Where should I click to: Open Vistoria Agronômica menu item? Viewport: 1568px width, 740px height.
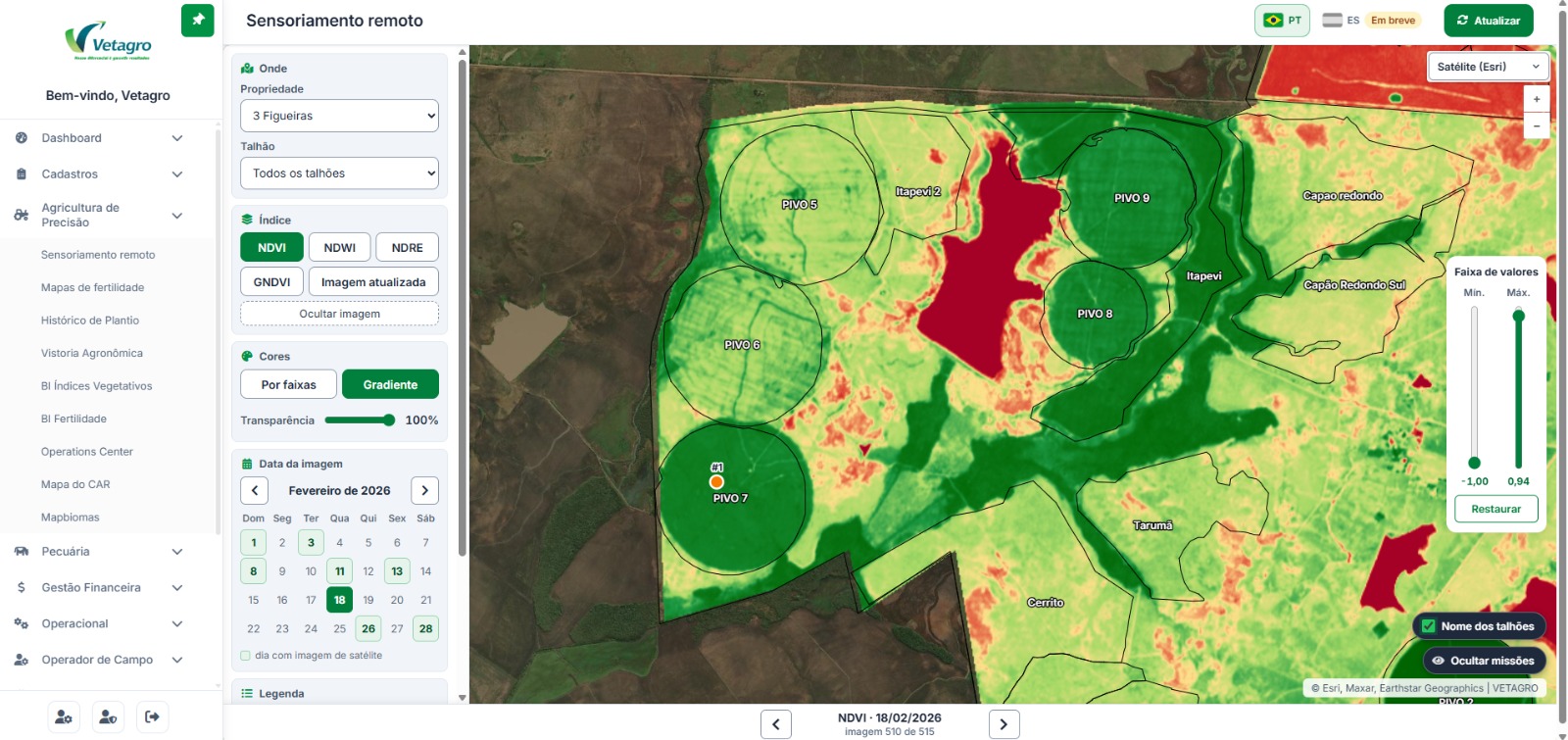[x=92, y=353]
